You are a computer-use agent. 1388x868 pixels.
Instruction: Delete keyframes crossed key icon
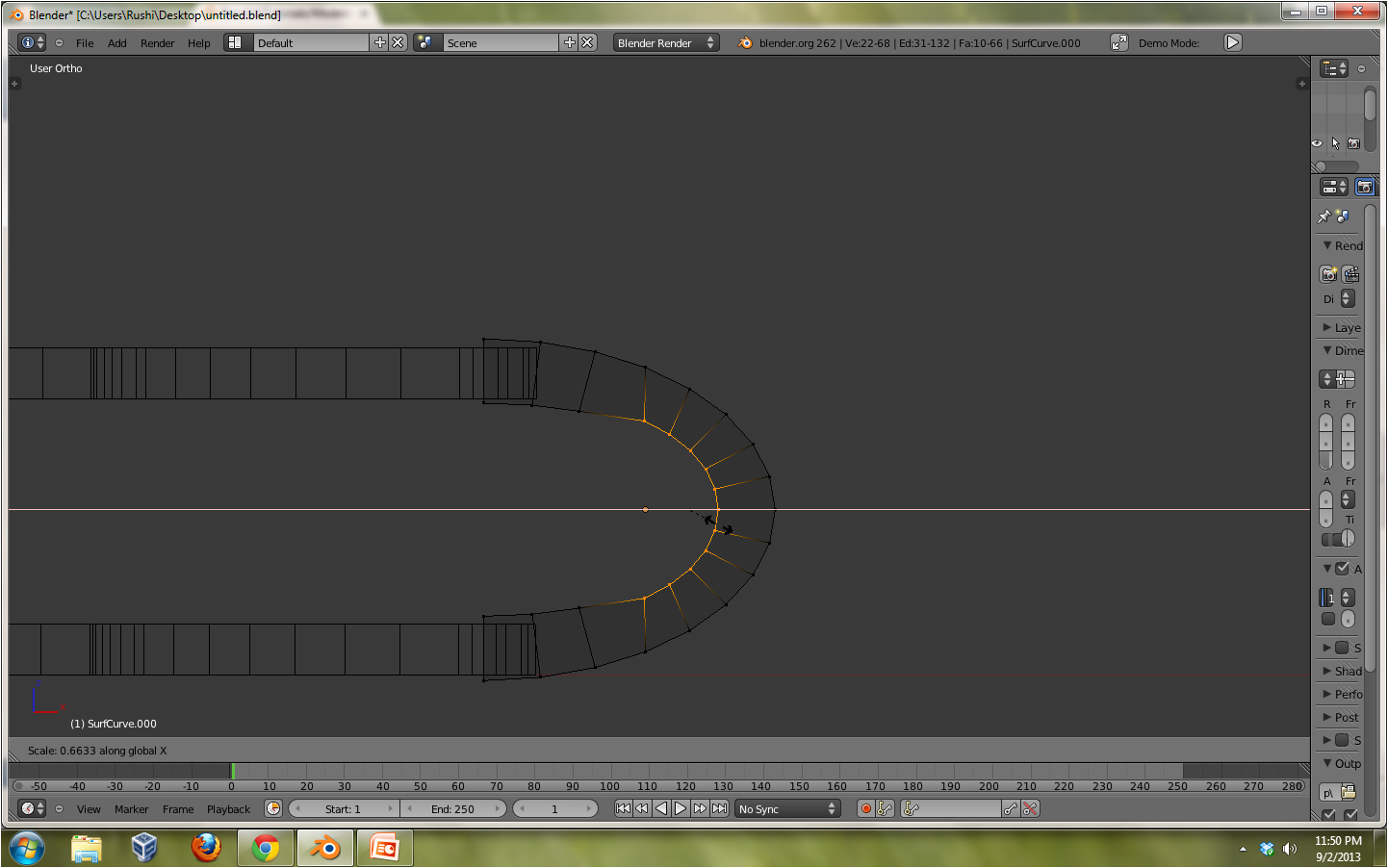tap(1030, 808)
